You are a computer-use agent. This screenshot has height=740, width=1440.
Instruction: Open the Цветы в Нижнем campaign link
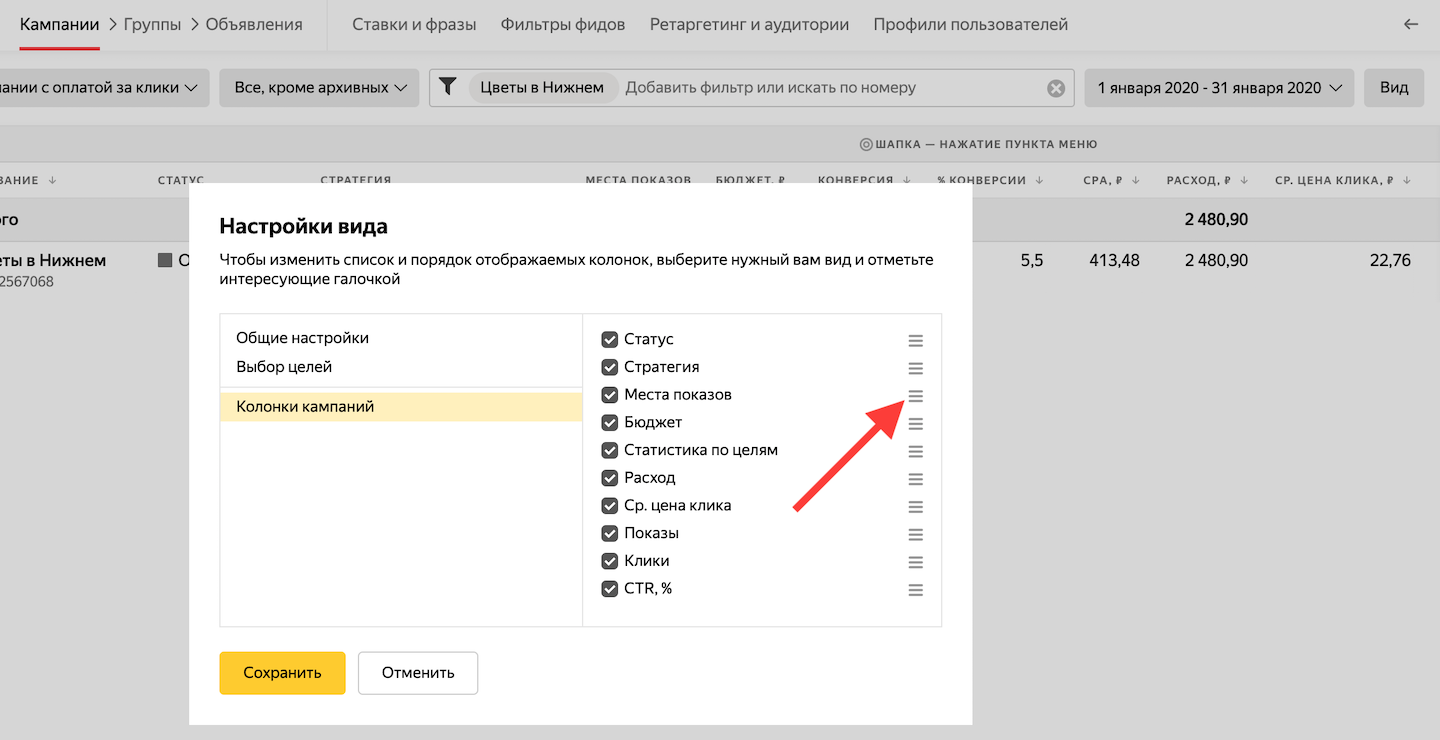(53, 261)
